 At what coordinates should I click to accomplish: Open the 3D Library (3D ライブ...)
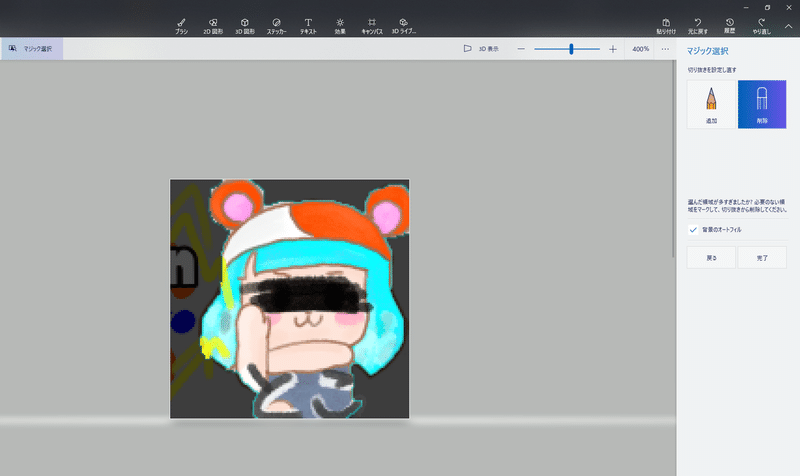coord(404,26)
